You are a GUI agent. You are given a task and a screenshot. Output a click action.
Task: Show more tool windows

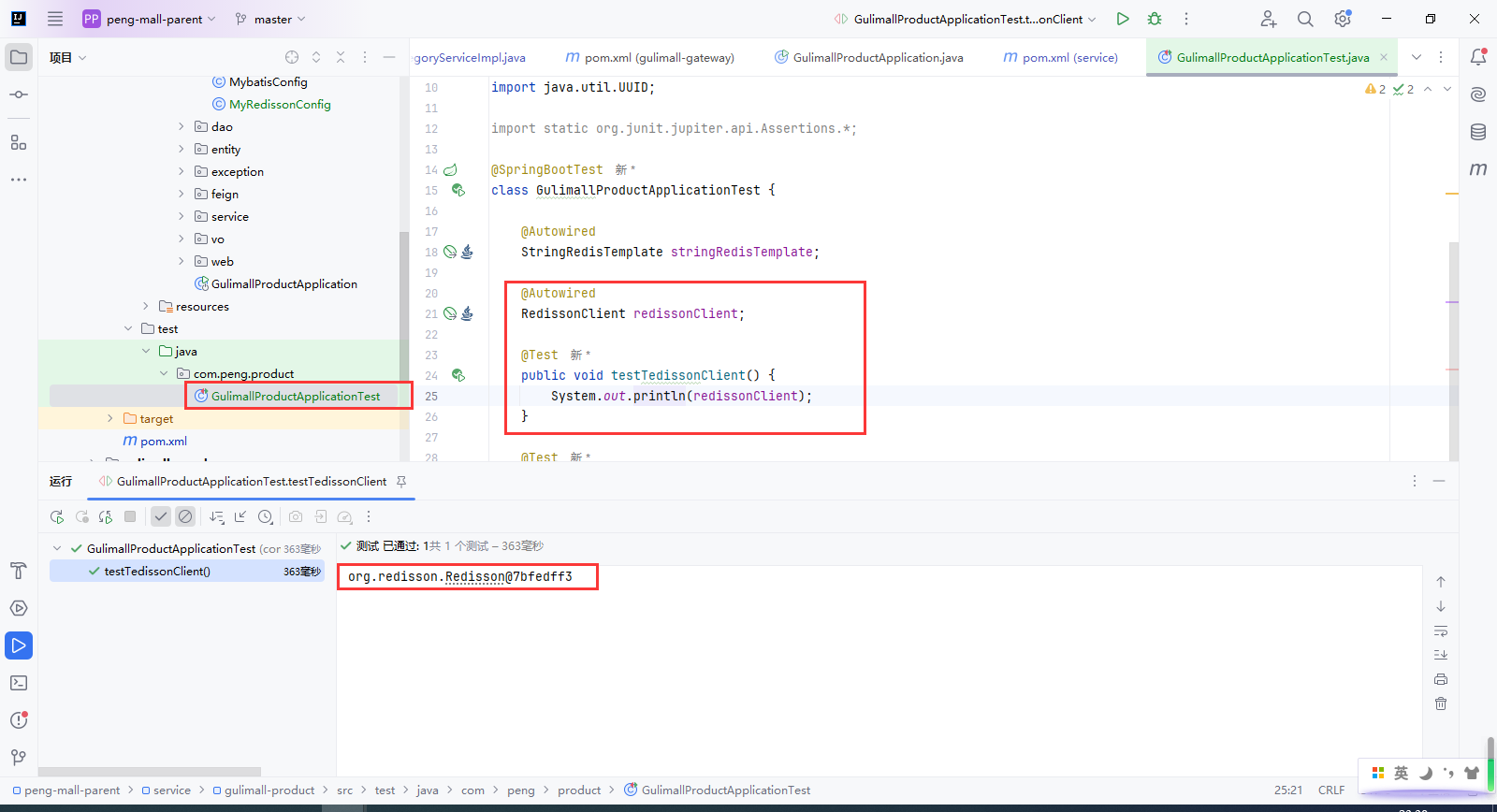coord(19,179)
